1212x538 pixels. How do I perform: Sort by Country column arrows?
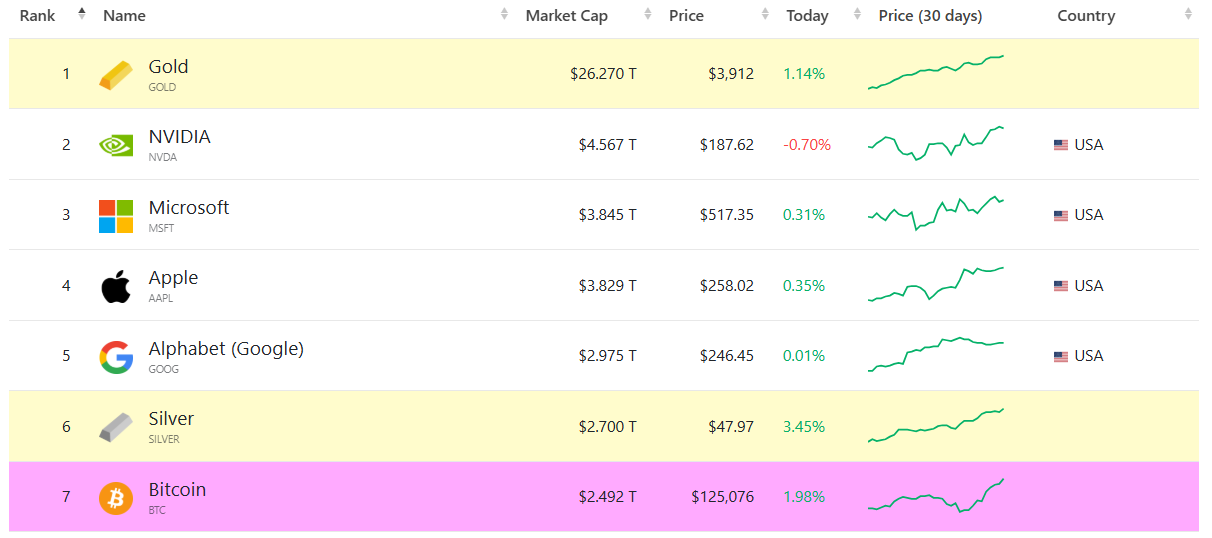pyautogui.click(x=1188, y=15)
